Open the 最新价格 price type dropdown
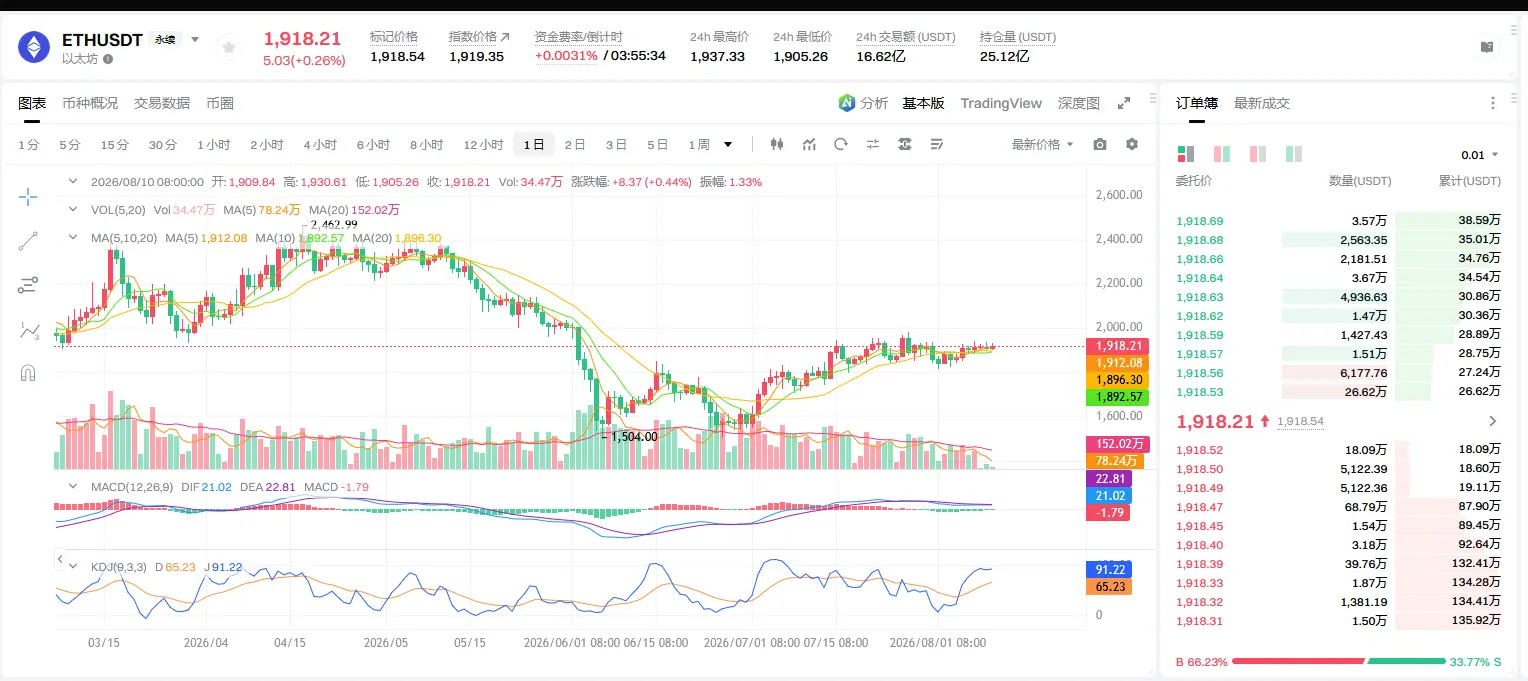The height and width of the screenshot is (681, 1528). point(1042,144)
